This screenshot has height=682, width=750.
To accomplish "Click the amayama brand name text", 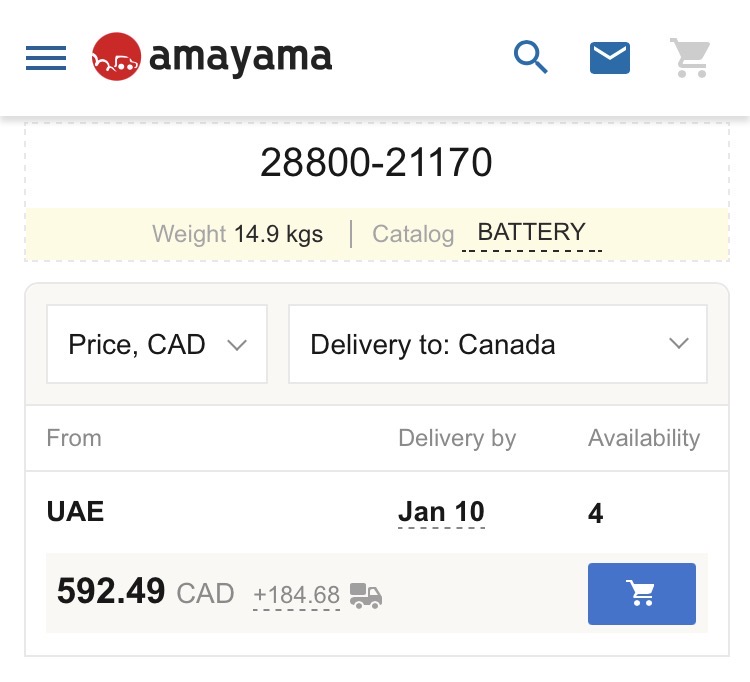I will tap(241, 57).
